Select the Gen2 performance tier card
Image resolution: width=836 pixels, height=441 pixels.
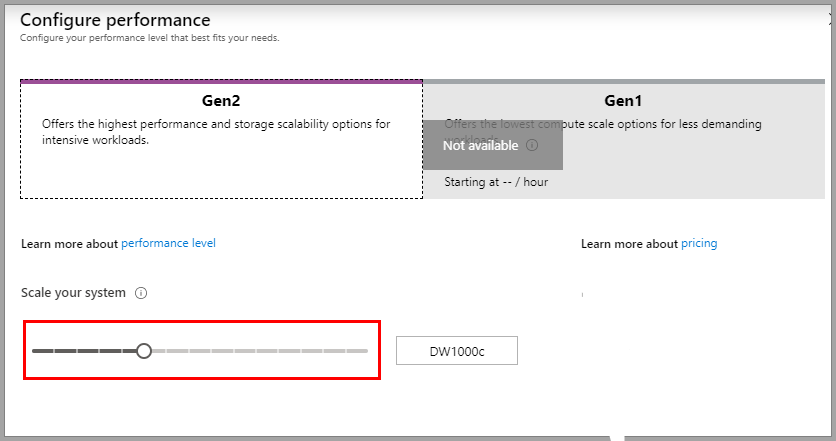point(221,139)
